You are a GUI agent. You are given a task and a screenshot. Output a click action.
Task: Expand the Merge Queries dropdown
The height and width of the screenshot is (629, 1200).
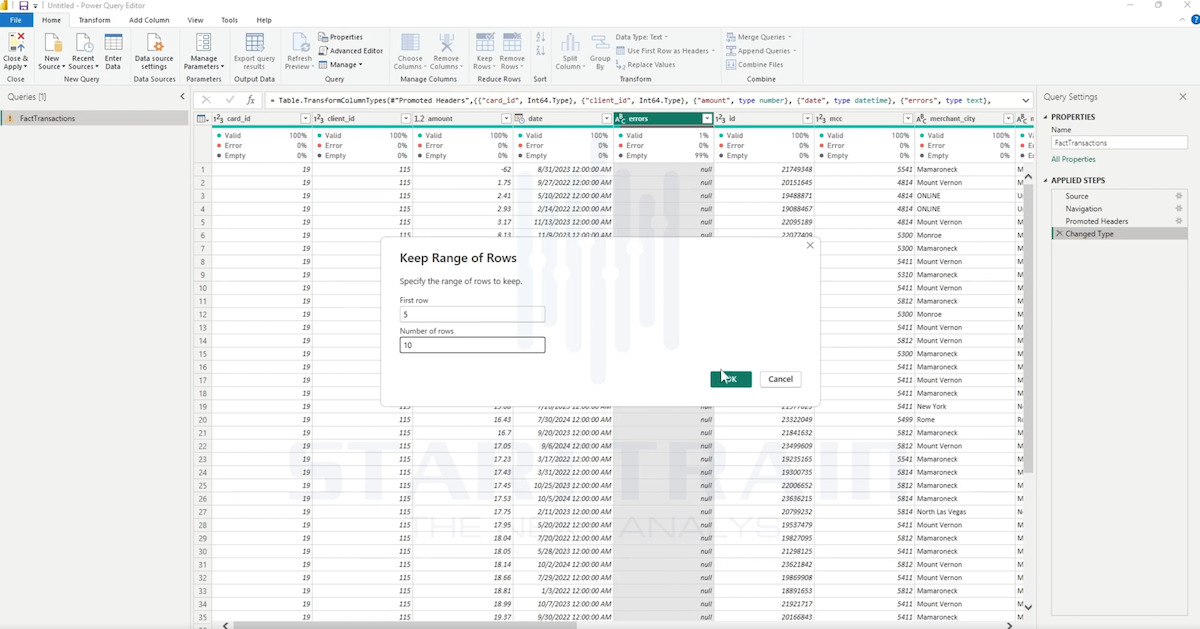[x=759, y=37]
